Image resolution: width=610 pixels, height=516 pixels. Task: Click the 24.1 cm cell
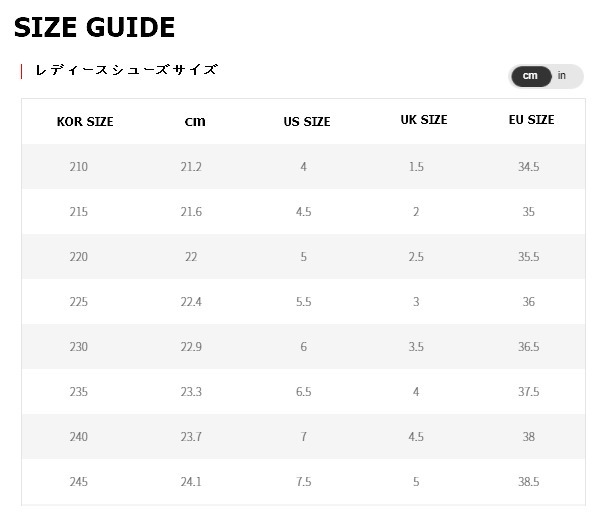tap(191, 482)
